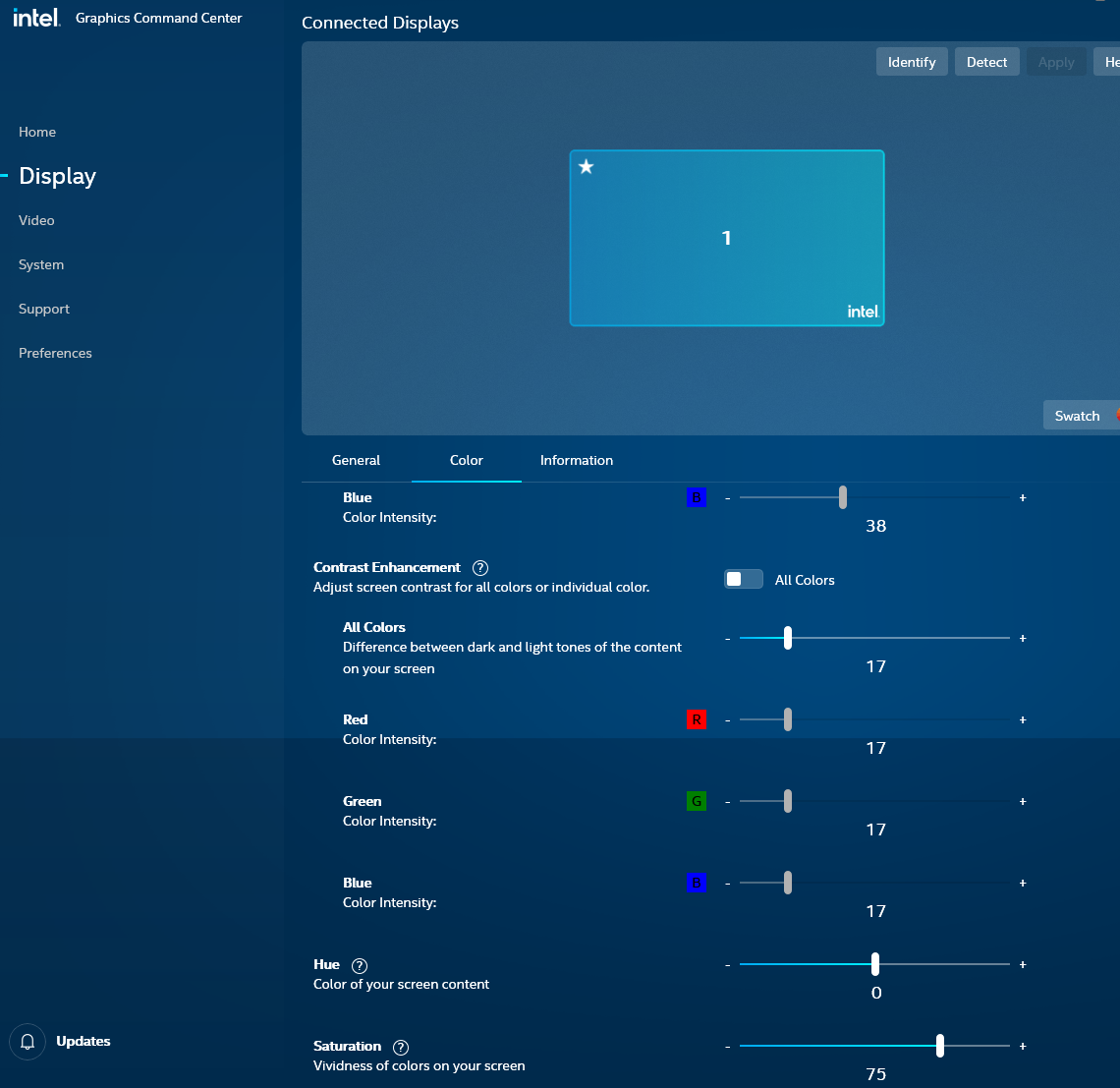Click the Updates bell icon

[28, 1042]
